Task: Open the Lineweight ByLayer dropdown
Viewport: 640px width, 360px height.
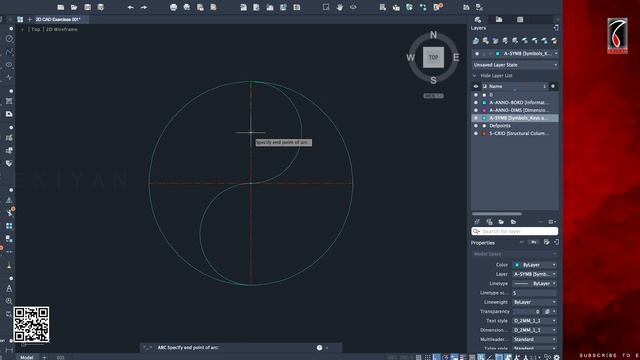Action: pos(534,302)
